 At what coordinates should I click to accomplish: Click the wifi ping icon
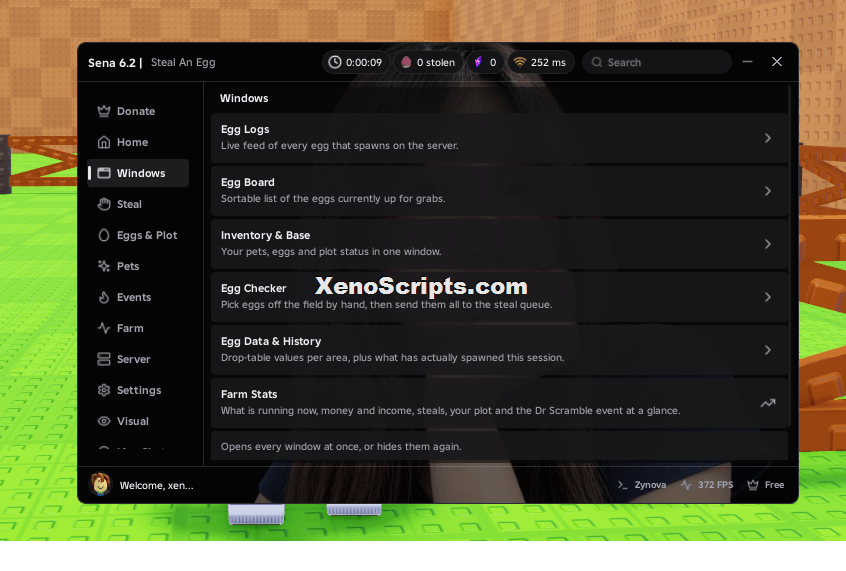click(520, 62)
